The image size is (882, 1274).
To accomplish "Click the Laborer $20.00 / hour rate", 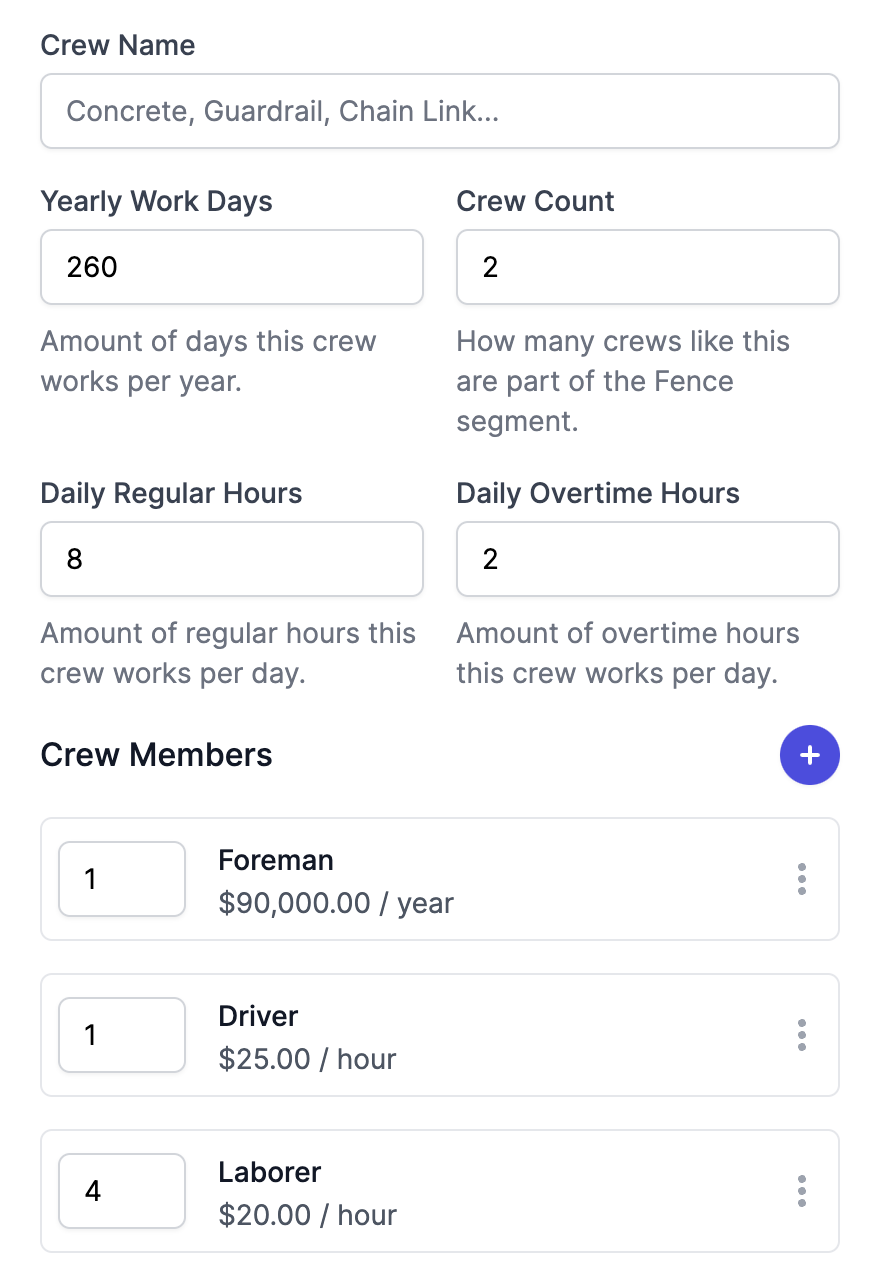I will pos(307,1215).
